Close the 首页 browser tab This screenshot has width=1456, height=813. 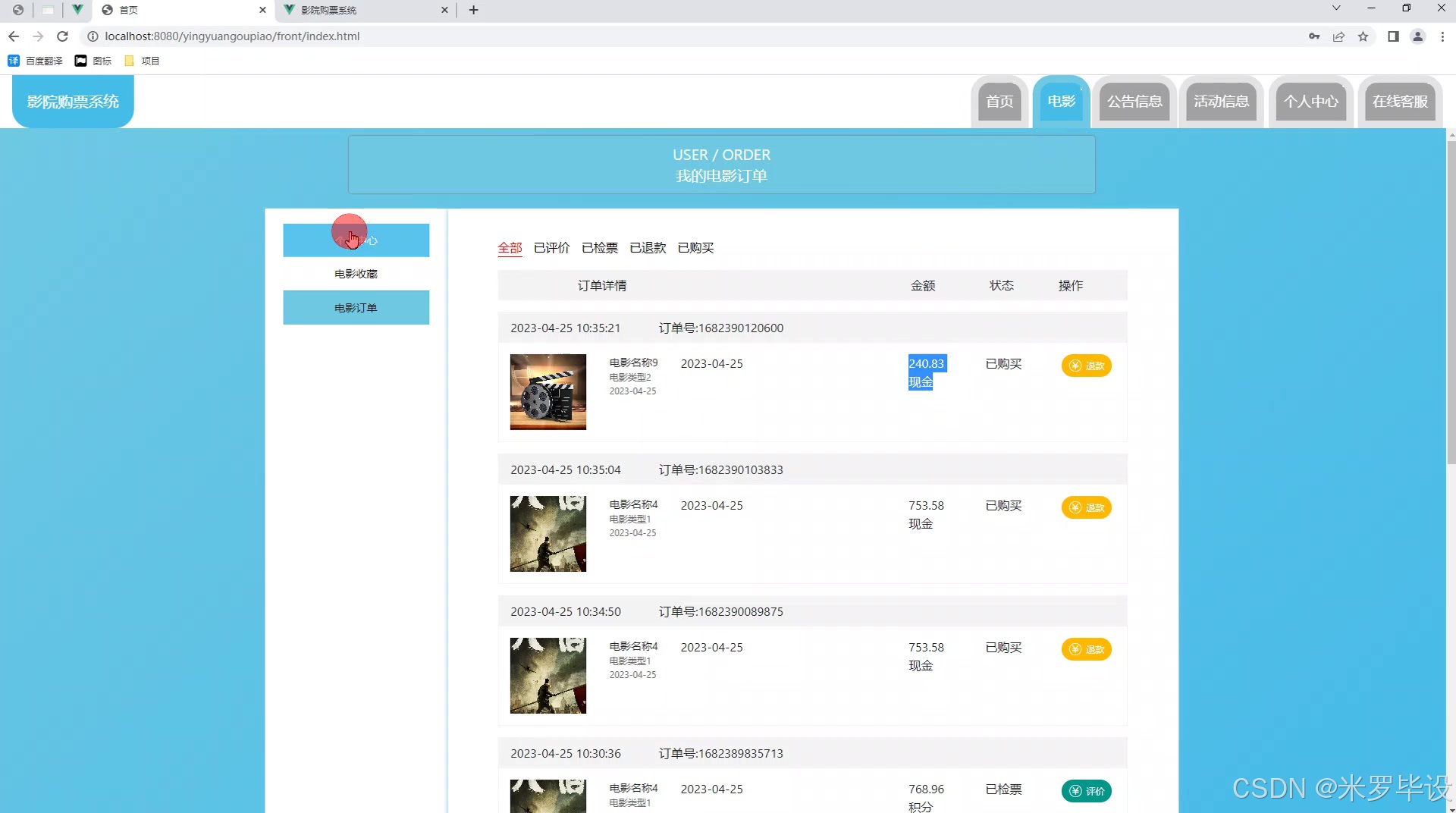click(262, 10)
